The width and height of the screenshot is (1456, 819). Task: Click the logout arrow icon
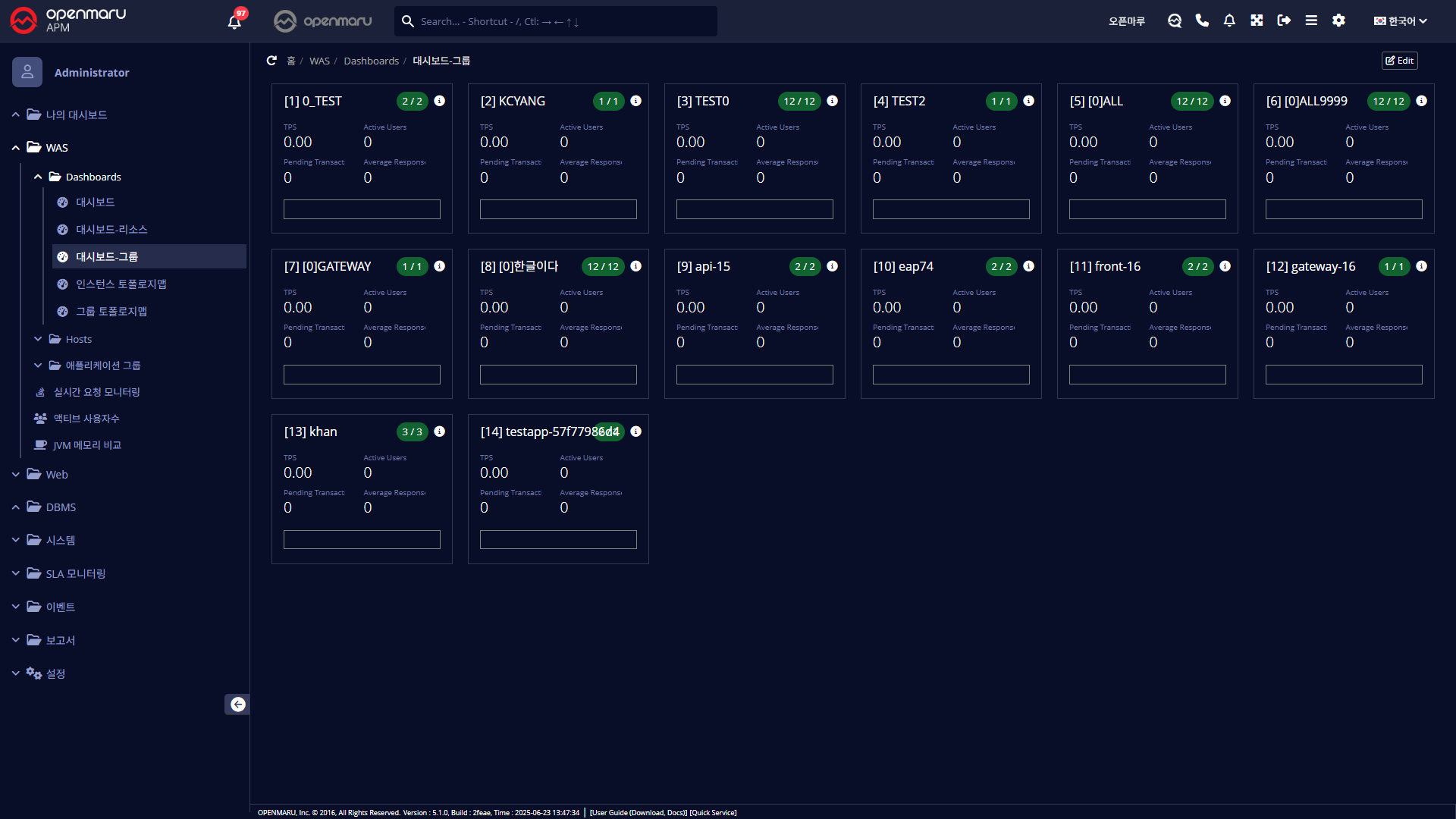(1284, 20)
